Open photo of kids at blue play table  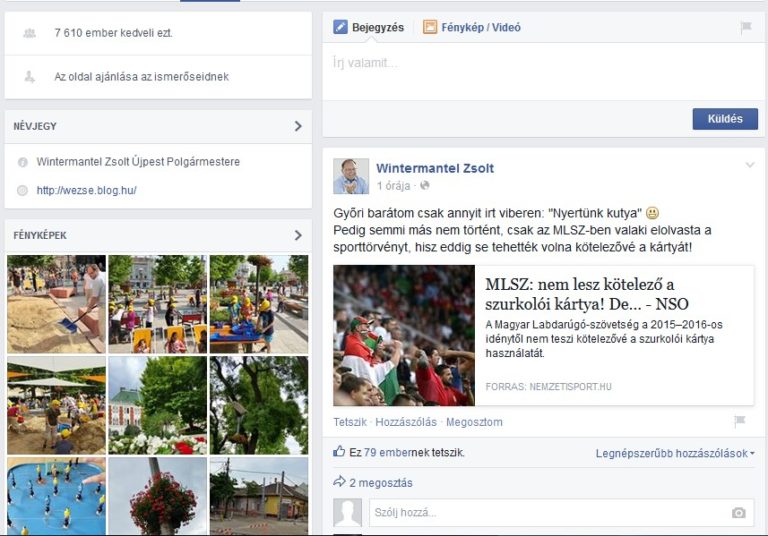coord(259,304)
